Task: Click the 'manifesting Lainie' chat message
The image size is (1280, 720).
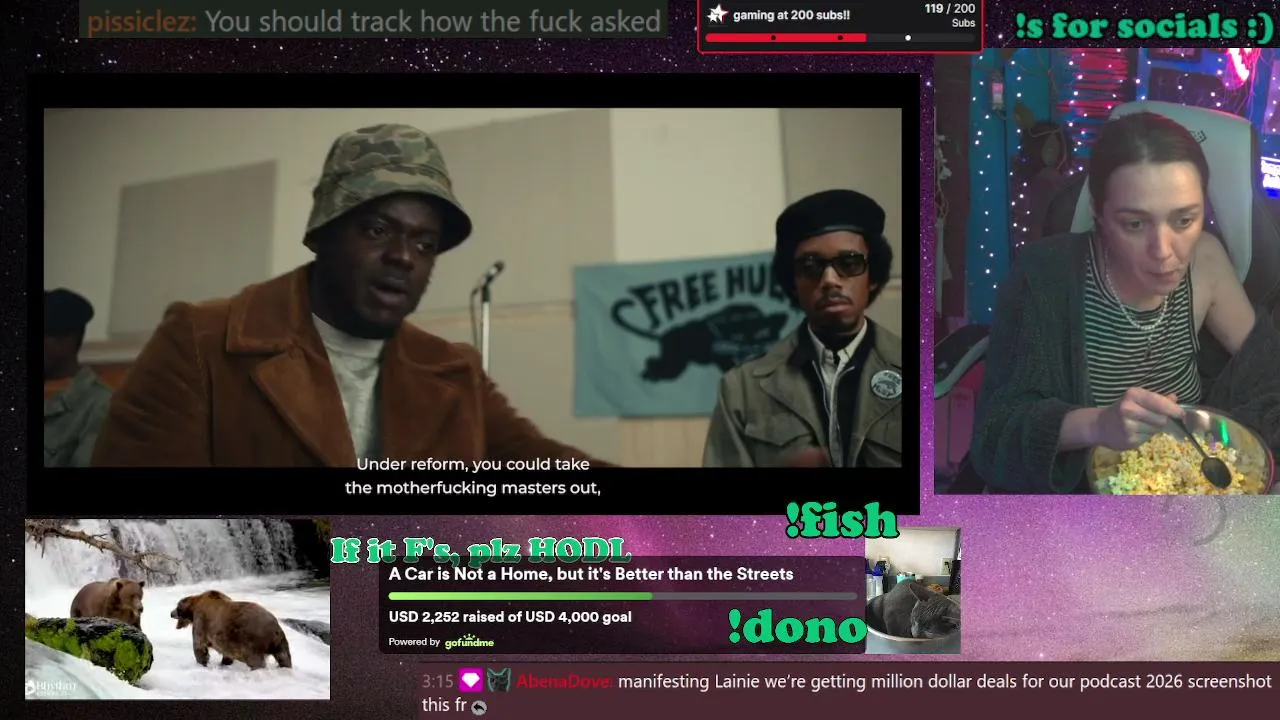Action: 846,694
